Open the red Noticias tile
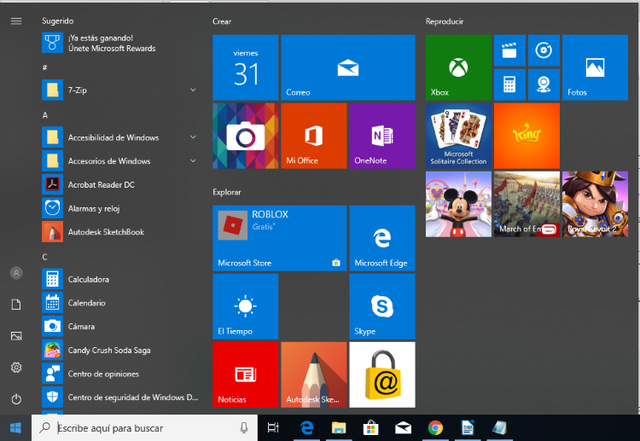 245,374
